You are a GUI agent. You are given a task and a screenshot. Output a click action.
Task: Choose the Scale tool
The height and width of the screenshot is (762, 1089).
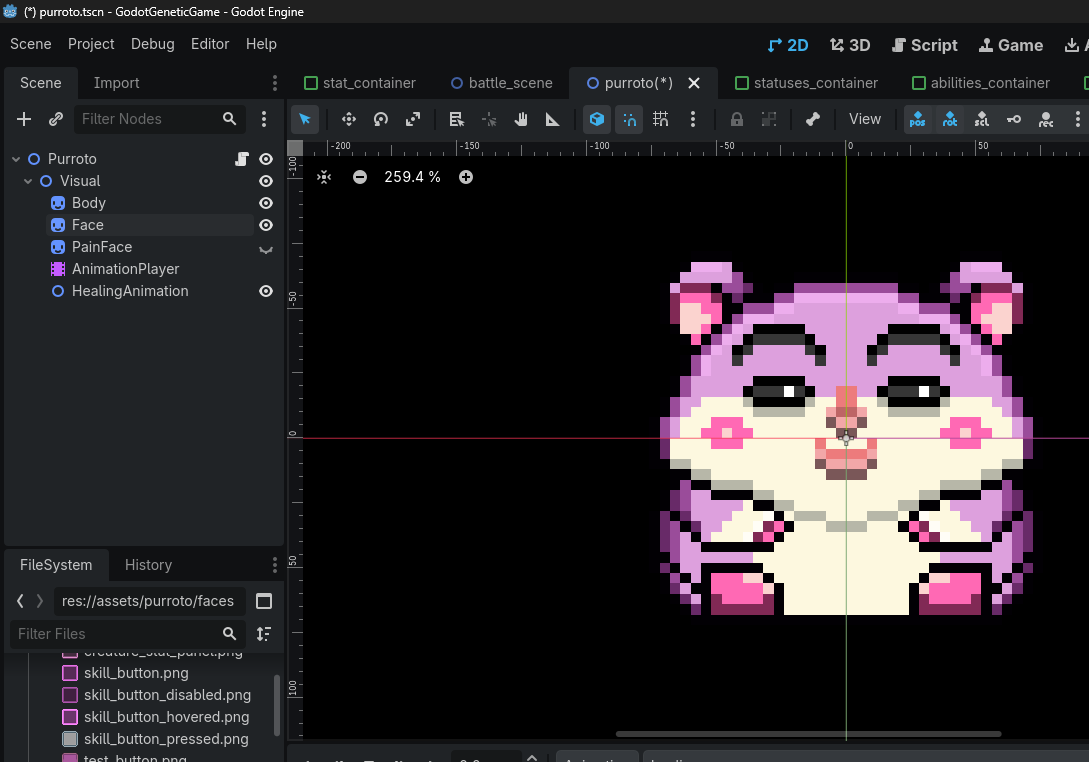pos(413,119)
